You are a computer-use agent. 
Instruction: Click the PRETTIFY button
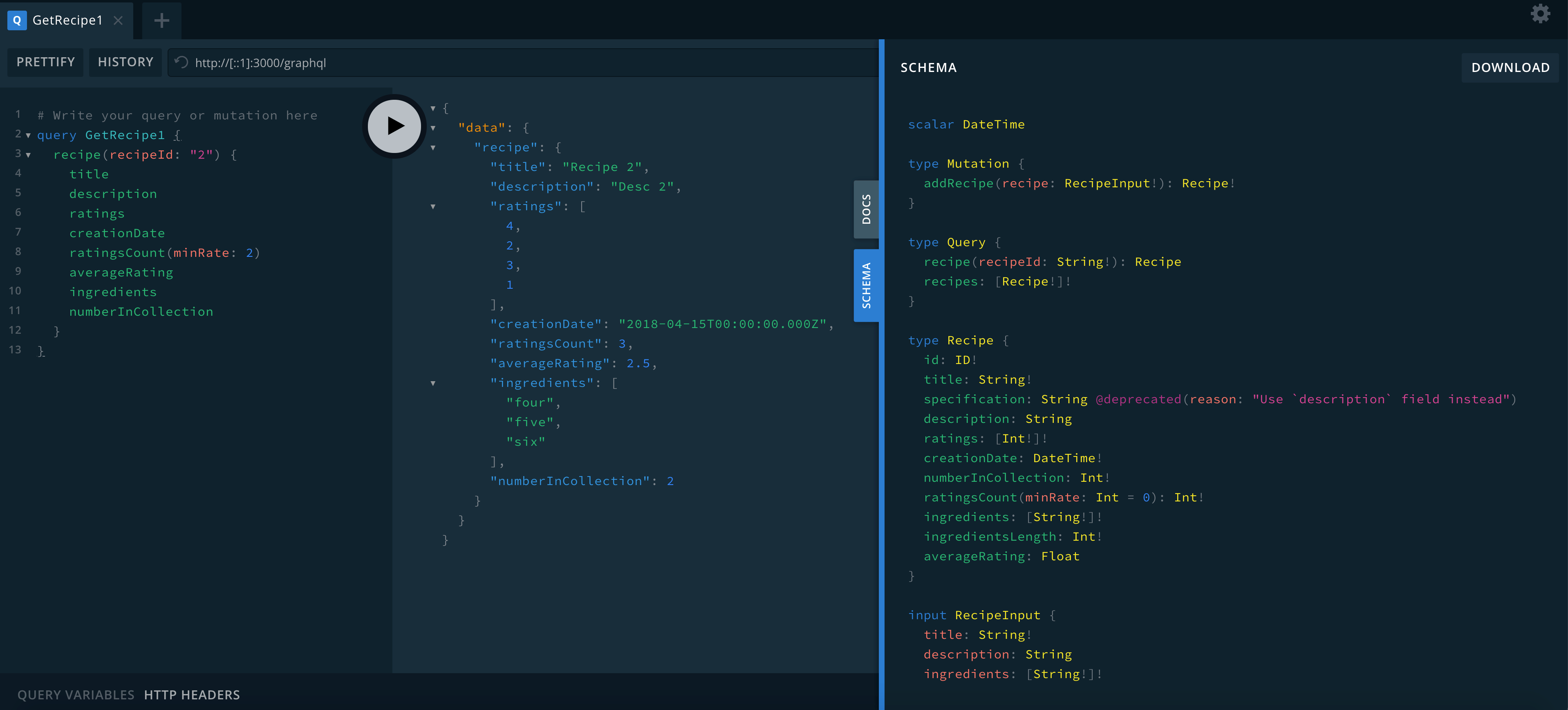coord(45,61)
